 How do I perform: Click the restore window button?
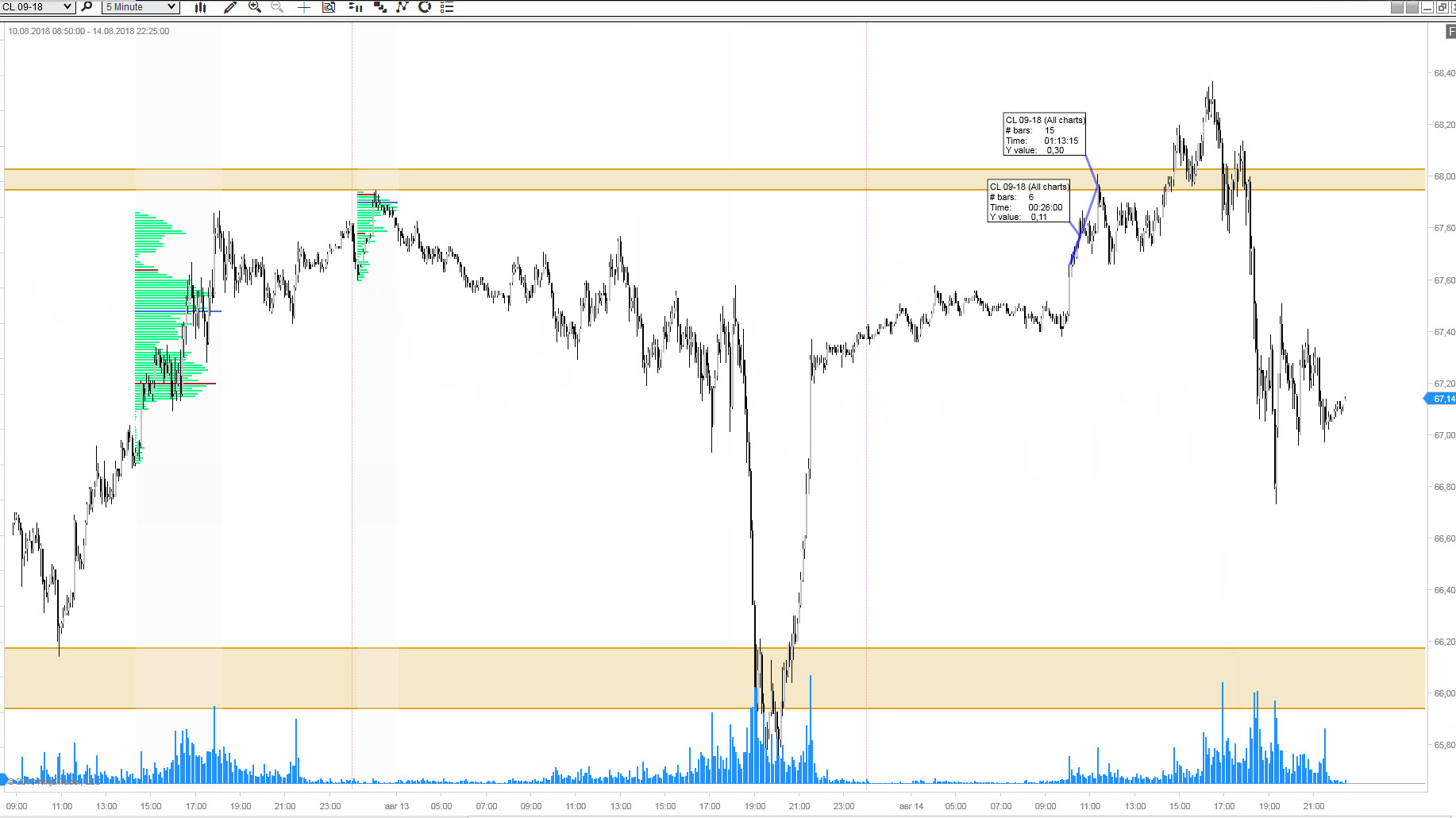click(x=1442, y=7)
